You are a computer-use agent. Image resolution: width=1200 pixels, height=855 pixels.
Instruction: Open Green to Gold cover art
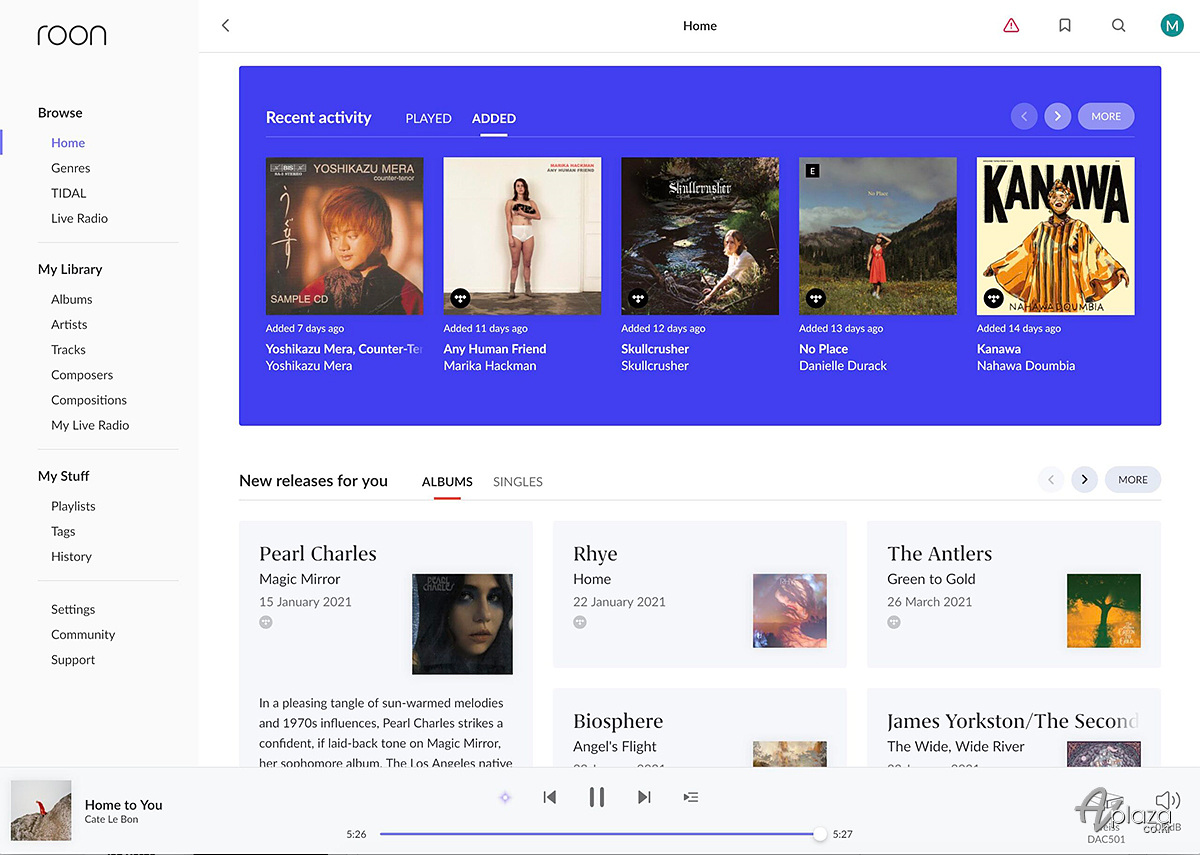pyautogui.click(x=1104, y=611)
